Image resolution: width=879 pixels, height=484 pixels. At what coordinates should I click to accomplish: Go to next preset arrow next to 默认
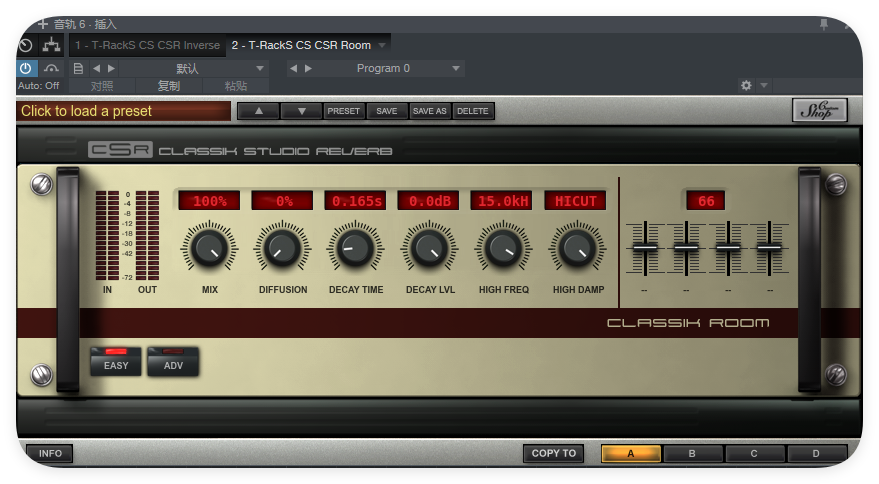pyautogui.click(x=112, y=68)
